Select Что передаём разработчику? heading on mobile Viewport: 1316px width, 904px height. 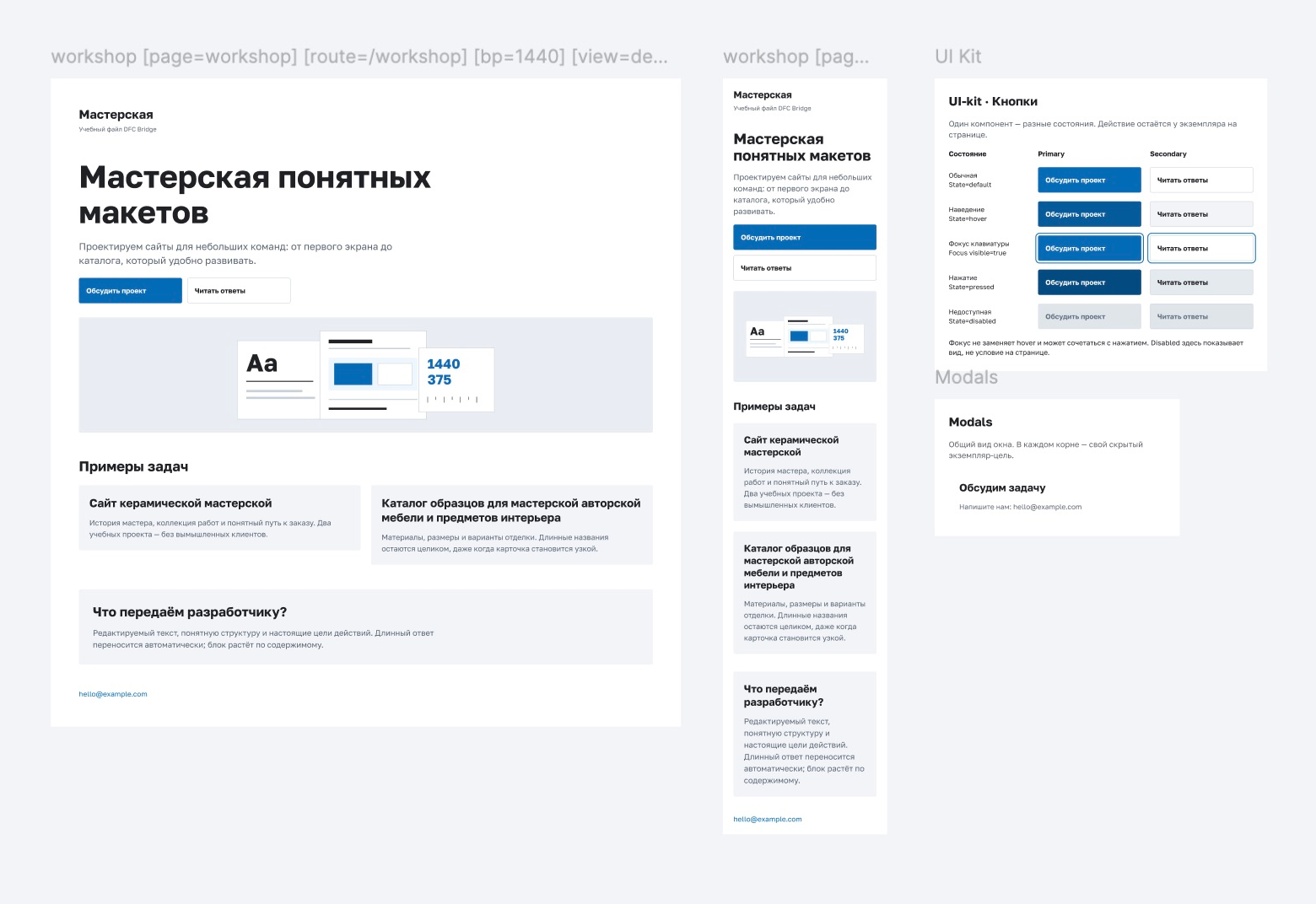click(784, 696)
